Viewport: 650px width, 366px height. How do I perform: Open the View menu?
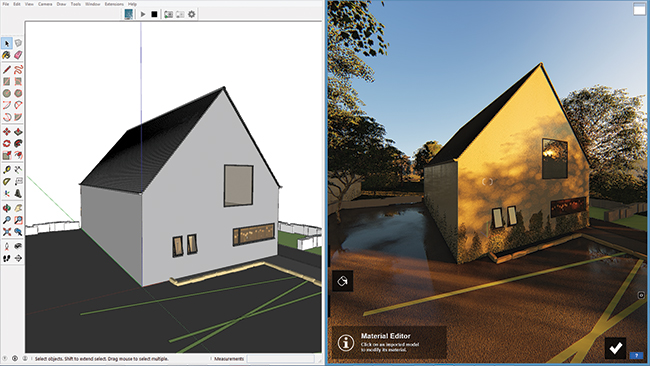(x=29, y=4)
